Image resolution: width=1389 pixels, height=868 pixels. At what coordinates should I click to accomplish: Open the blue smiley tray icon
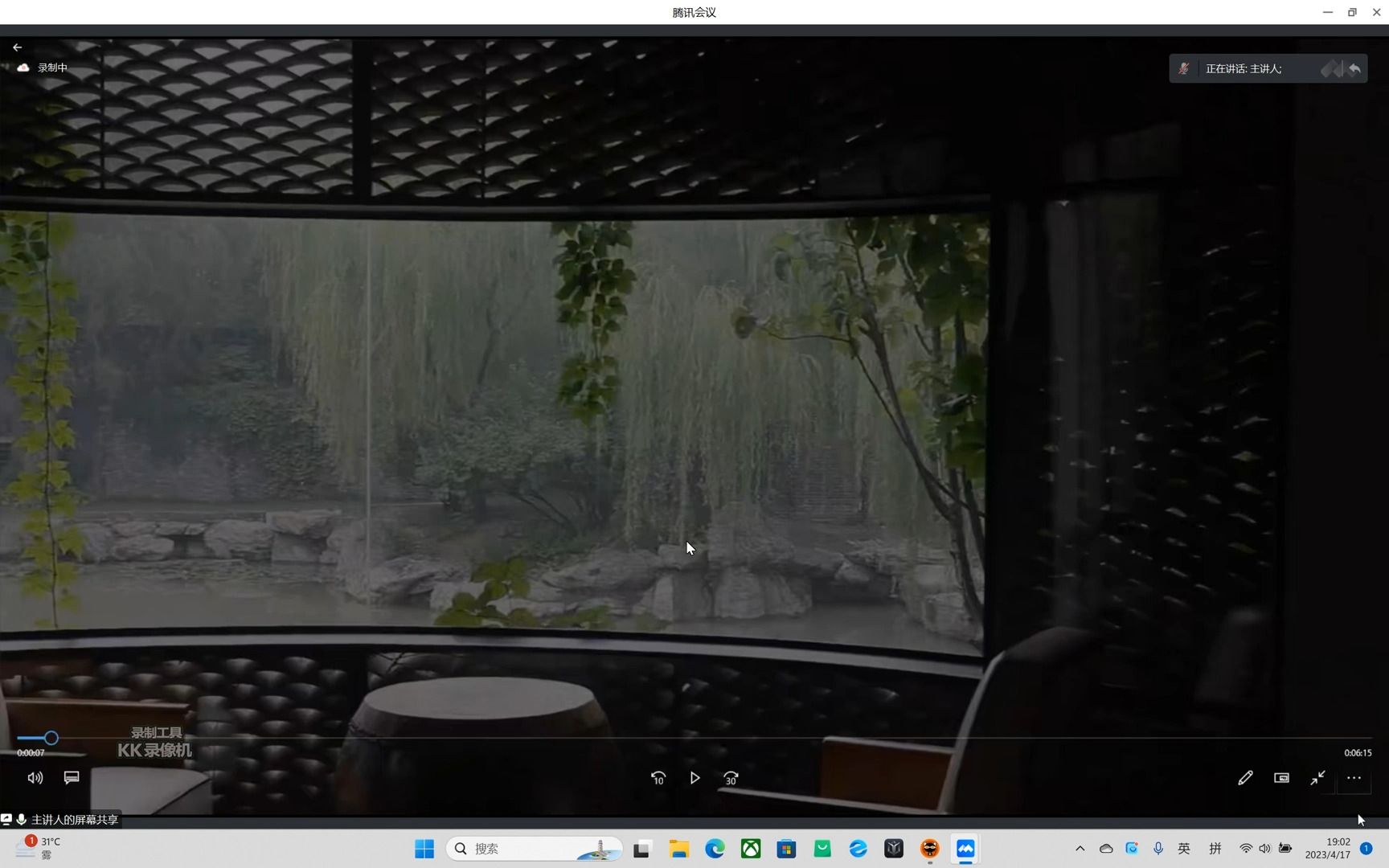[x=1132, y=849]
